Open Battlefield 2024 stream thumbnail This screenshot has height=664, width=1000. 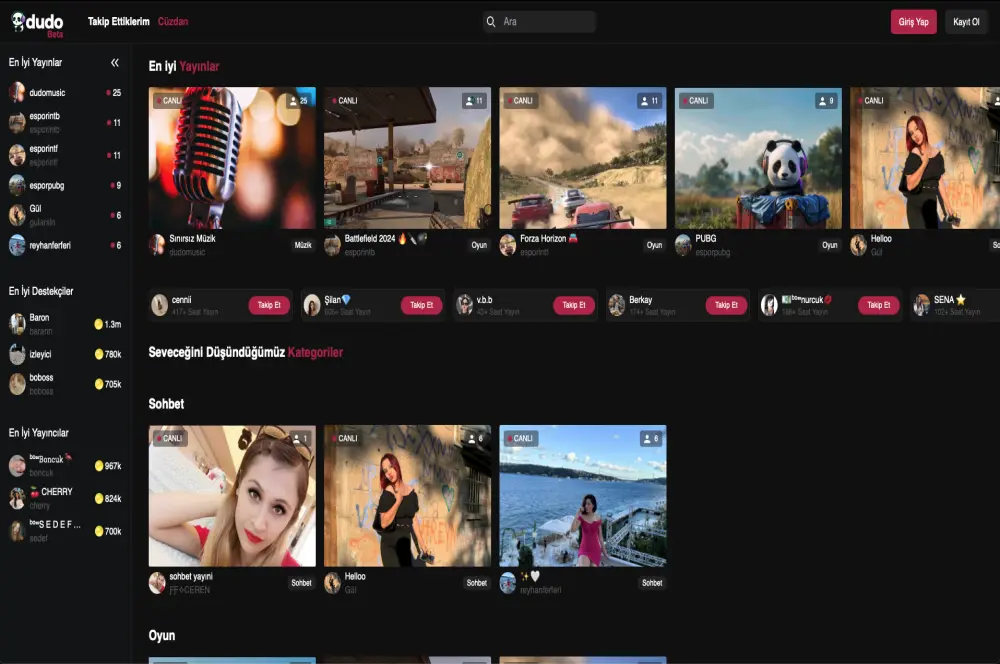(x=408, y=158)
